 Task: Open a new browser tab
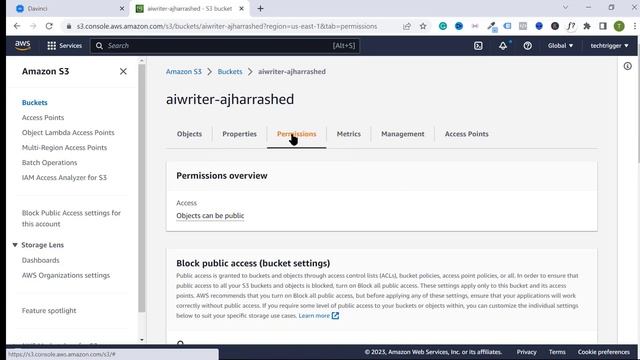[260, 9]
